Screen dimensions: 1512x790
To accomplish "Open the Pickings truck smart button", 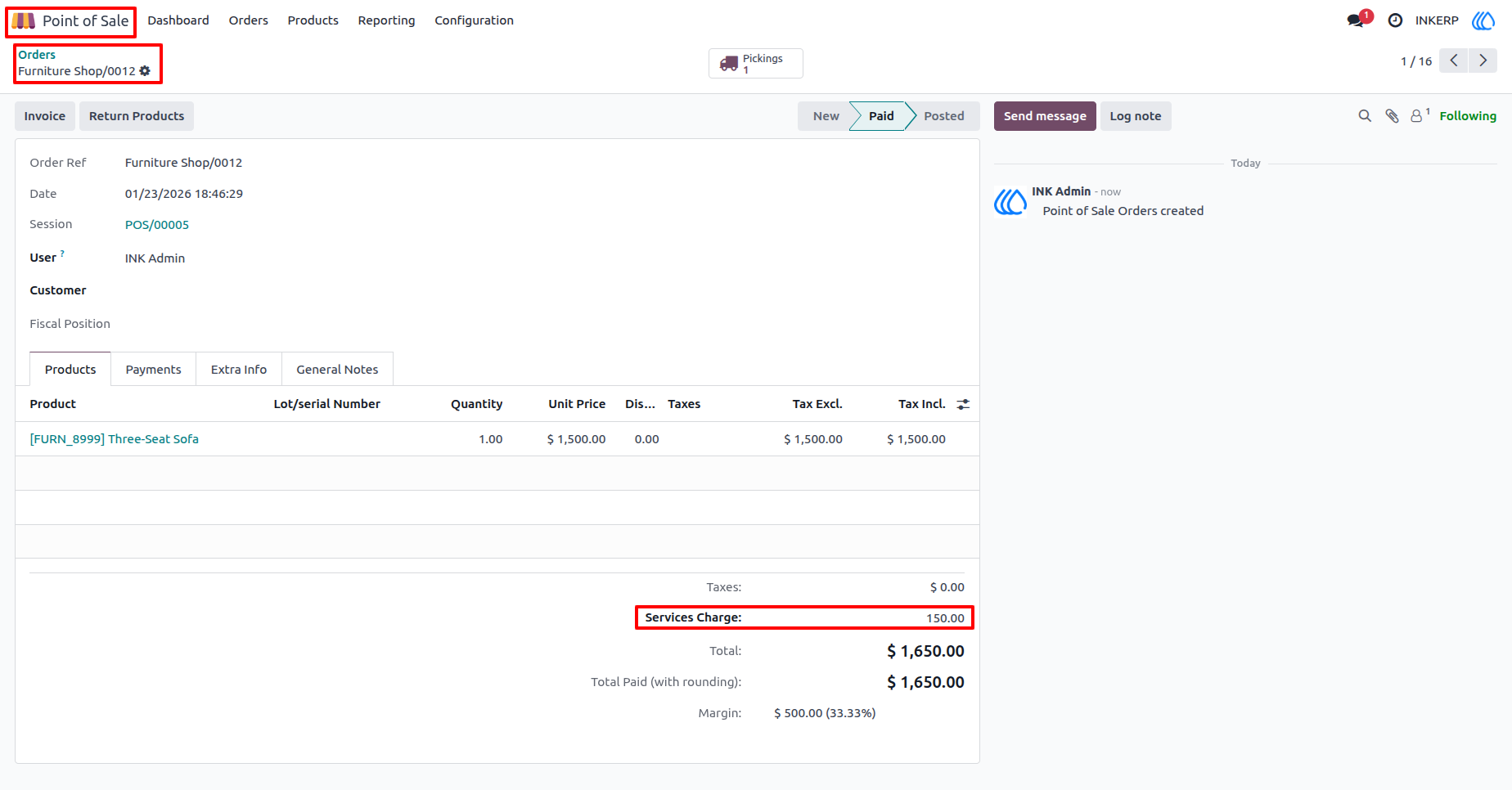I will click(x=755, y=63).
